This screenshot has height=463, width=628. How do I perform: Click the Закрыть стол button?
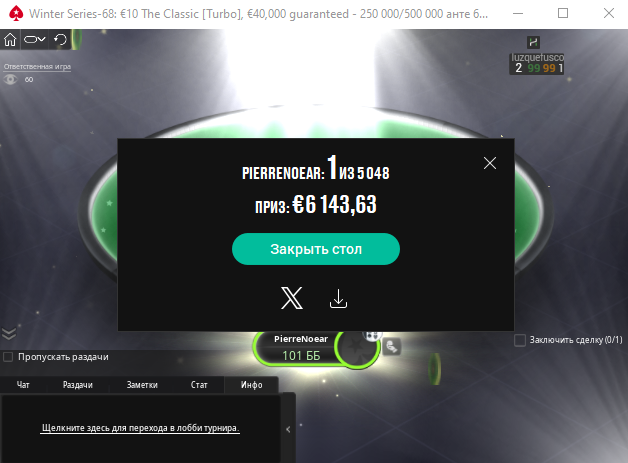[316, 249]
